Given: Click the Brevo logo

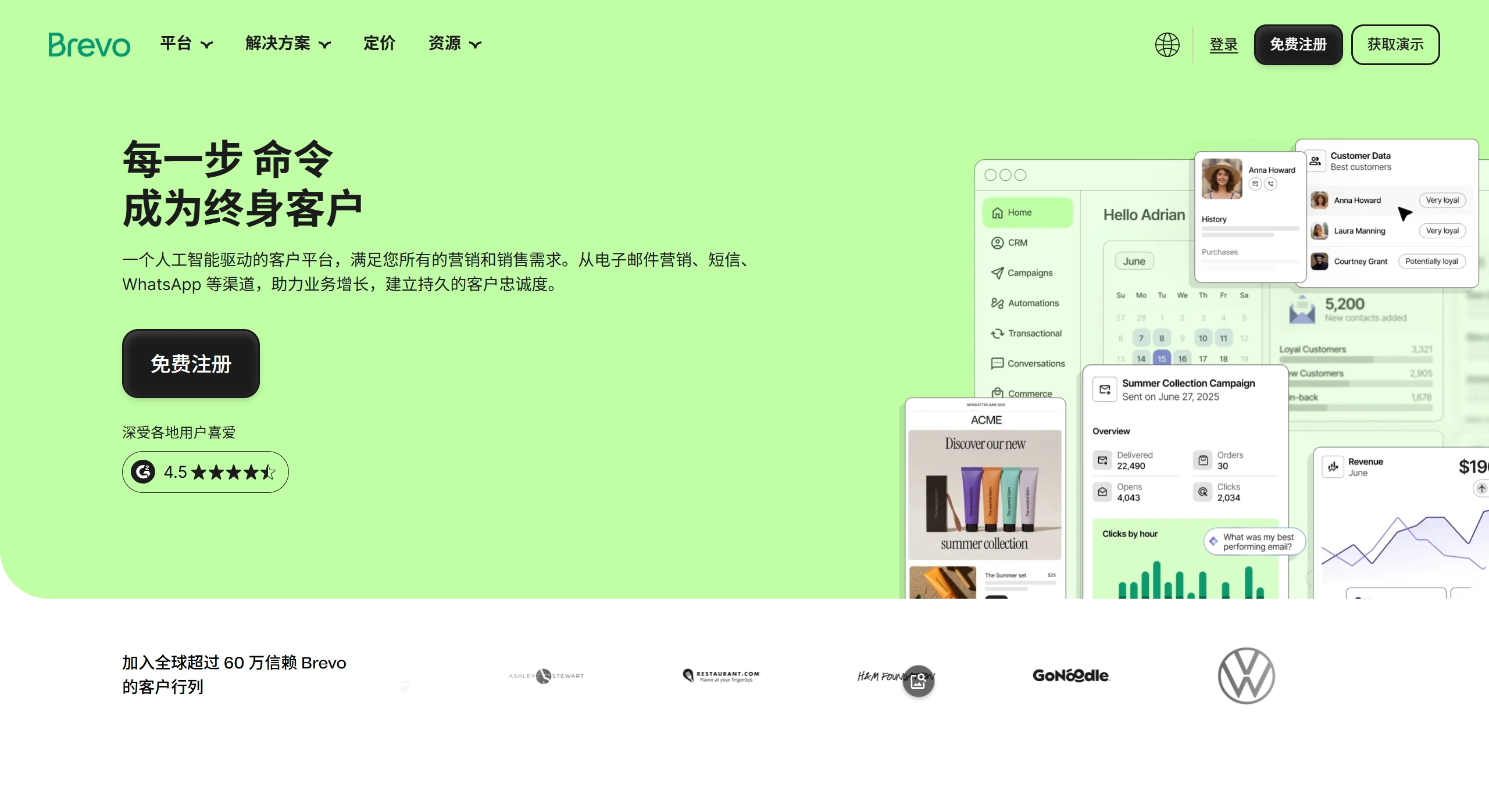Looking at the screenshot, I should point(89,45).
